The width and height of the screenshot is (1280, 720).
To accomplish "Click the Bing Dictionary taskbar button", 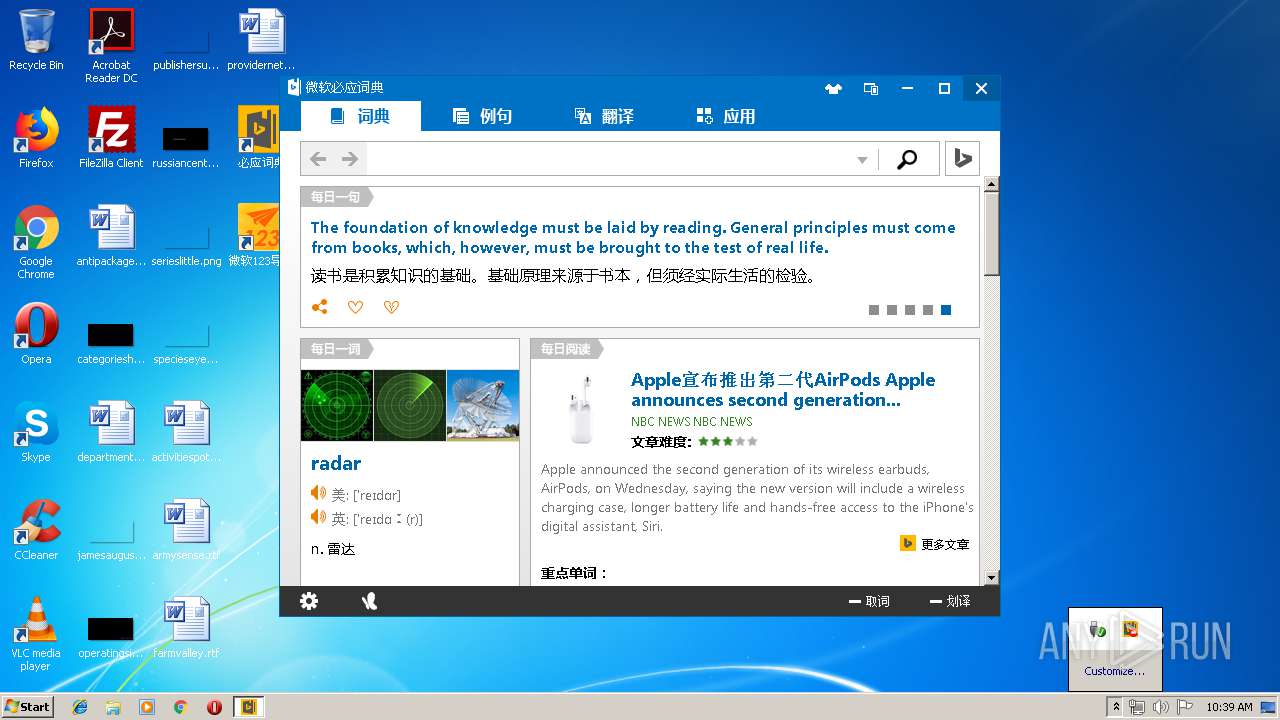I will (x=248, y=707).
